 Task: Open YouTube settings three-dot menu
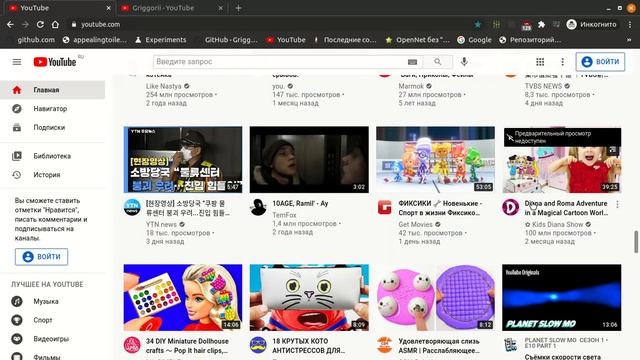[562, 62]
